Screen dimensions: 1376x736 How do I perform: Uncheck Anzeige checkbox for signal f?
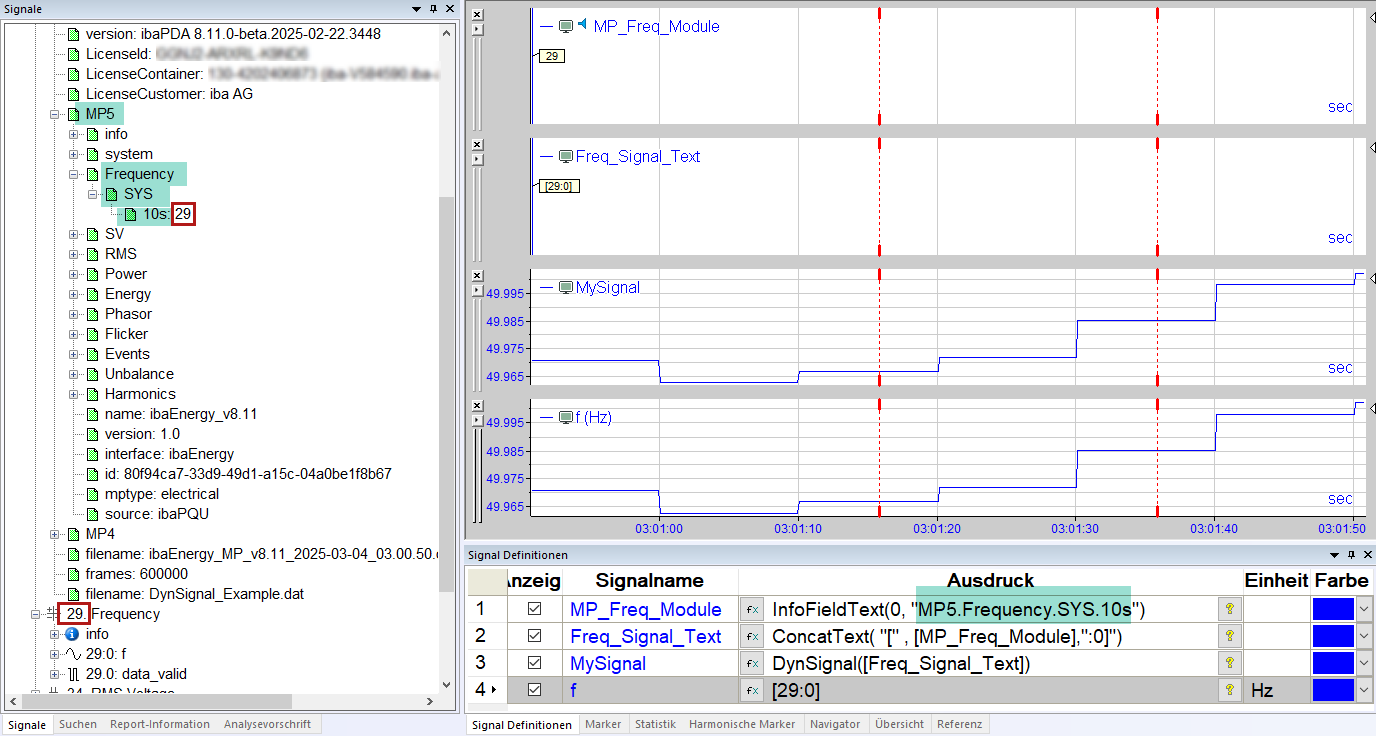click(x=534, y=690)
